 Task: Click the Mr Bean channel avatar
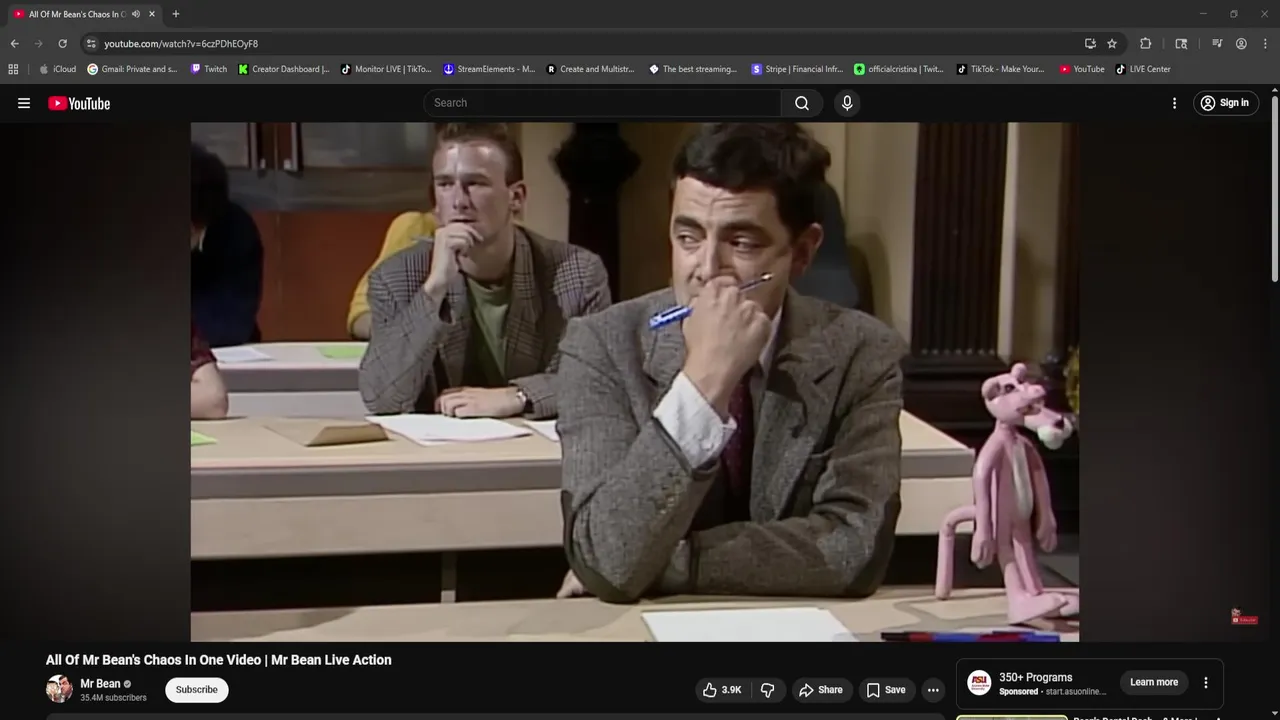(59, 689)
